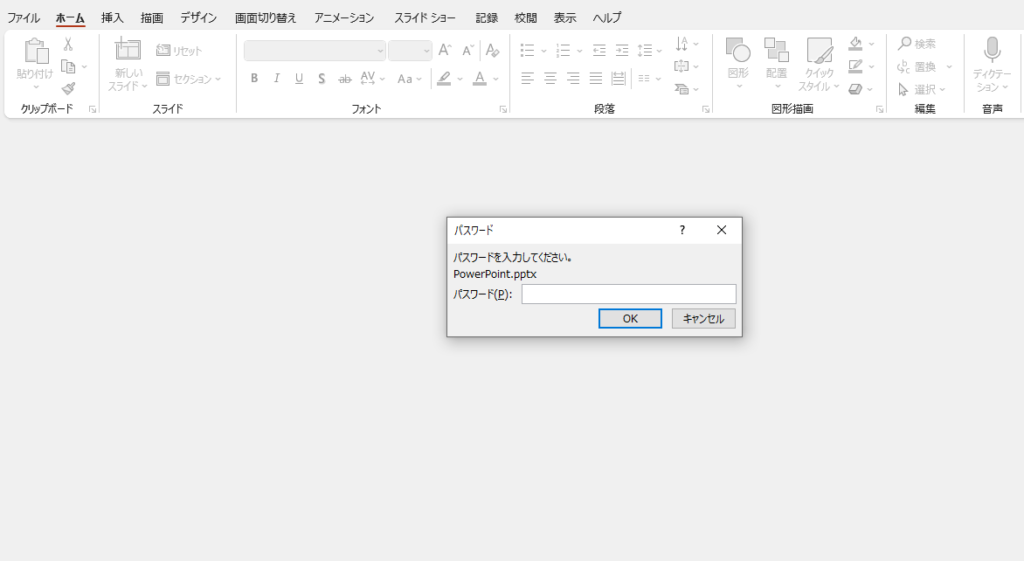This screenshot has height=561, width=1024.
Task: Click the font color A swatch
Action: pyautogui.click(x=479, y=78)
